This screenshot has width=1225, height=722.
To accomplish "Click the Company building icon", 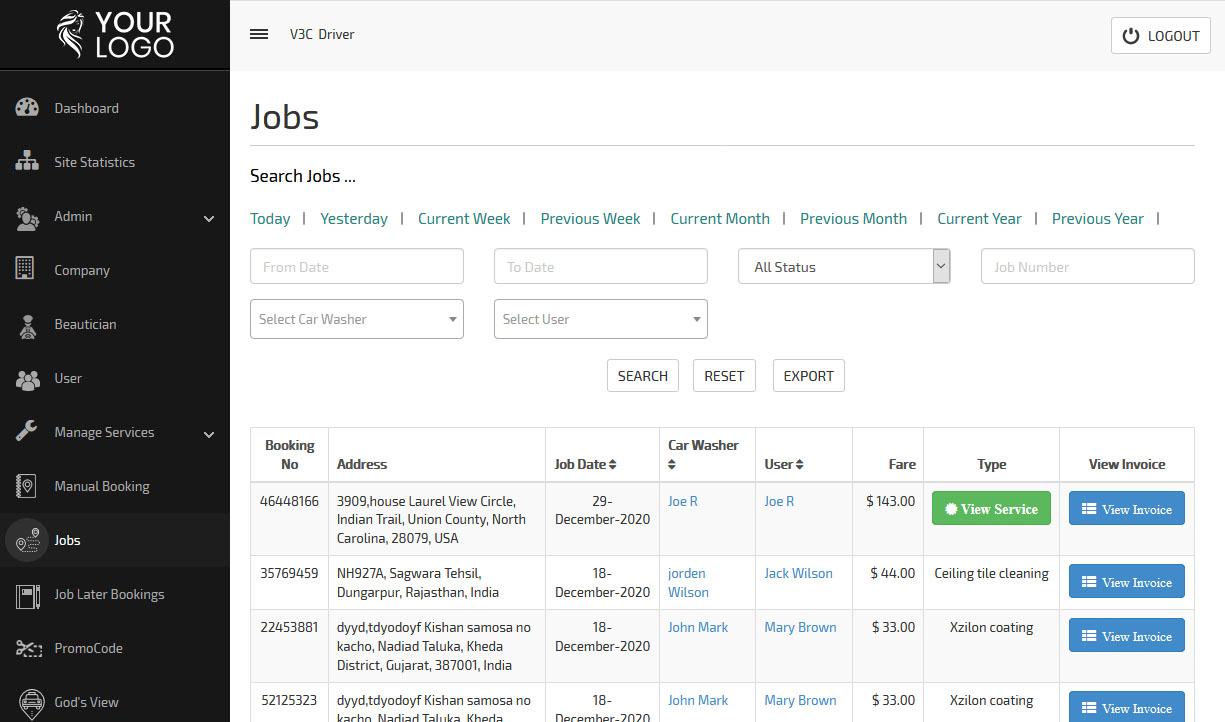I will (25, 270).
